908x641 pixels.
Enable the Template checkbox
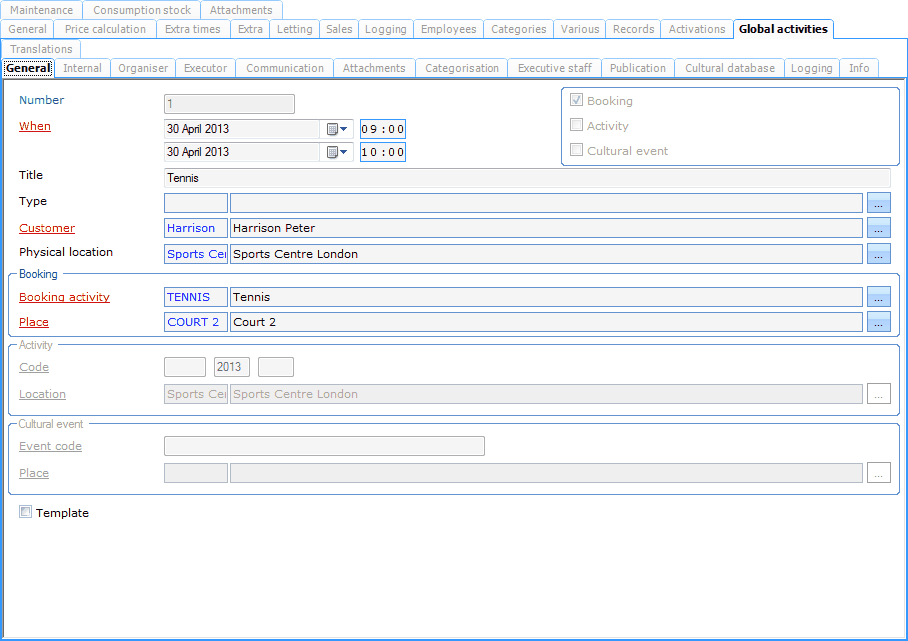(x=25, y=512)
